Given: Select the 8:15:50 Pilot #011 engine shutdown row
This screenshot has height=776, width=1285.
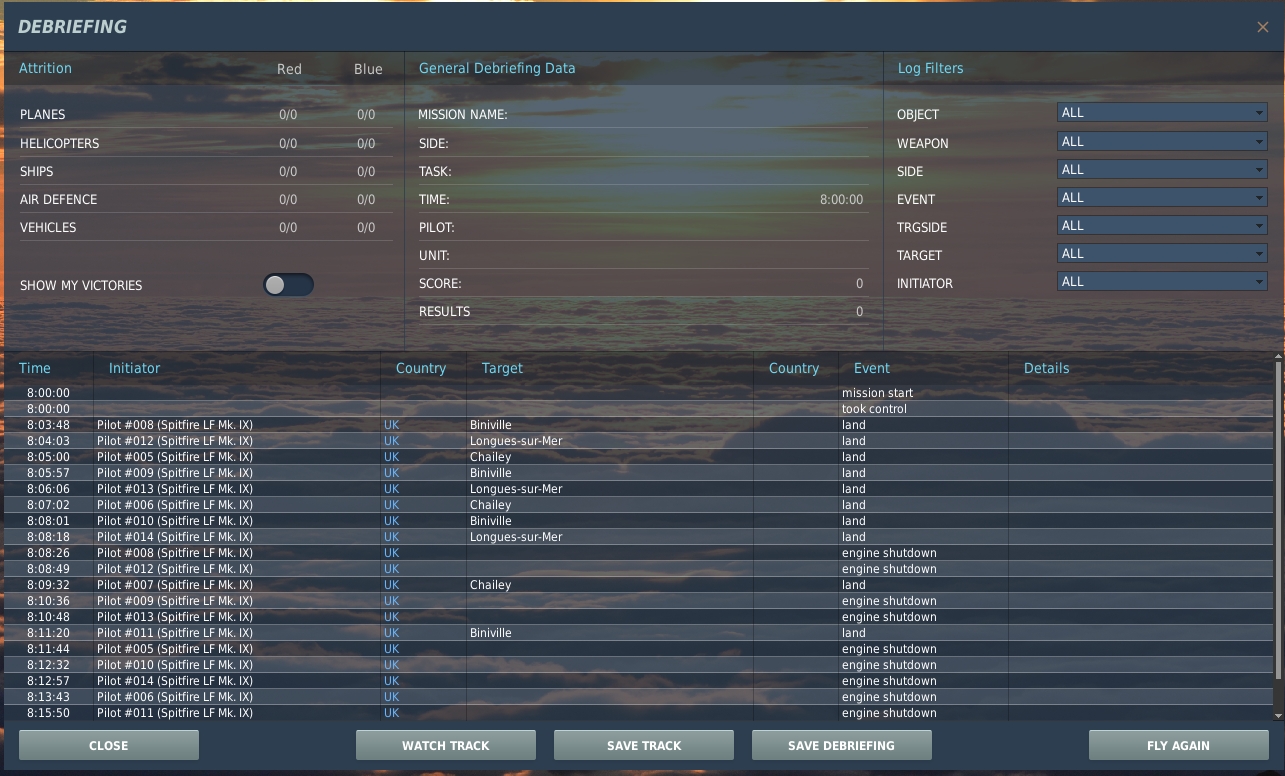Looking at the screenshot, I should click(638, 713).
